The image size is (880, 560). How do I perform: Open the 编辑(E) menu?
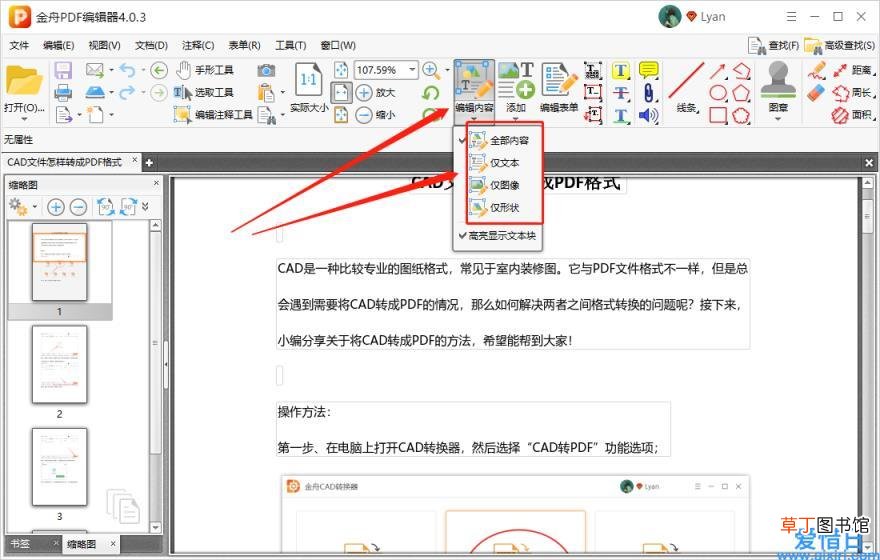[58, 45]
